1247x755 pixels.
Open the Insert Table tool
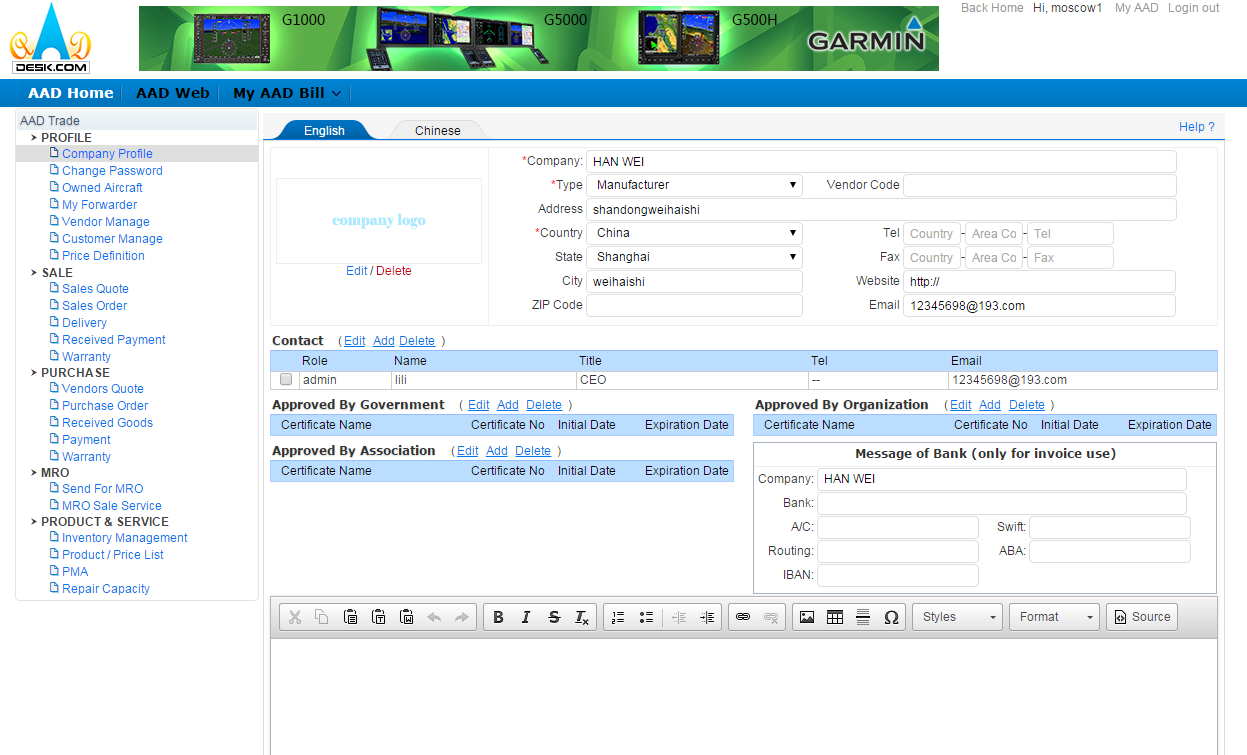[x=835, y=617]
